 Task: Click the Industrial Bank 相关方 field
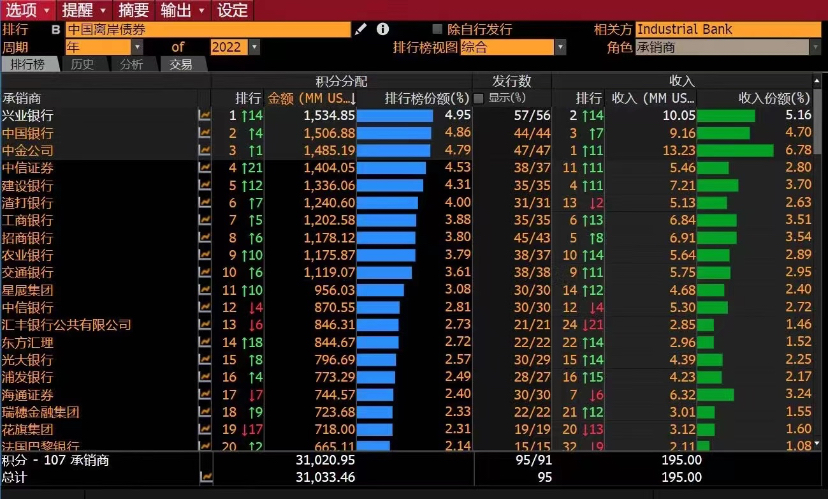[x=728, y=29]
